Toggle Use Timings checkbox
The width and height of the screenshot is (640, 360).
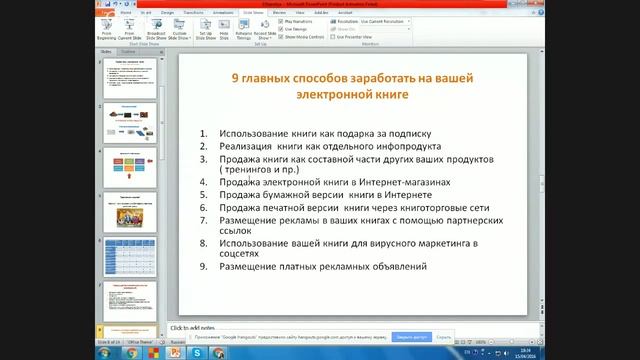pyautogui.click(x=281, y=29)
